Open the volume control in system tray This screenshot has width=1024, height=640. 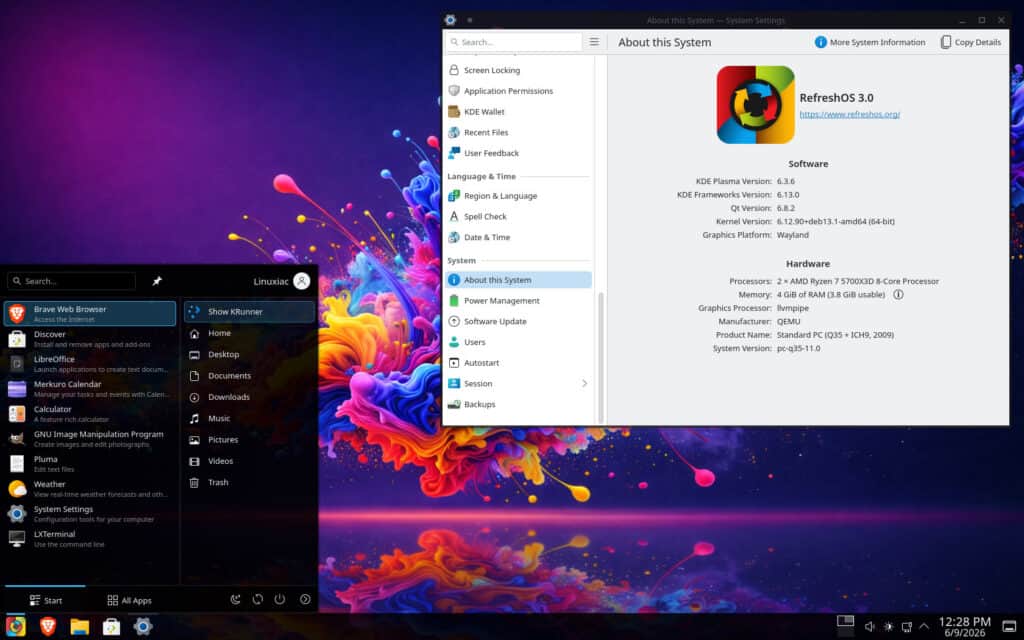[870, 627]
